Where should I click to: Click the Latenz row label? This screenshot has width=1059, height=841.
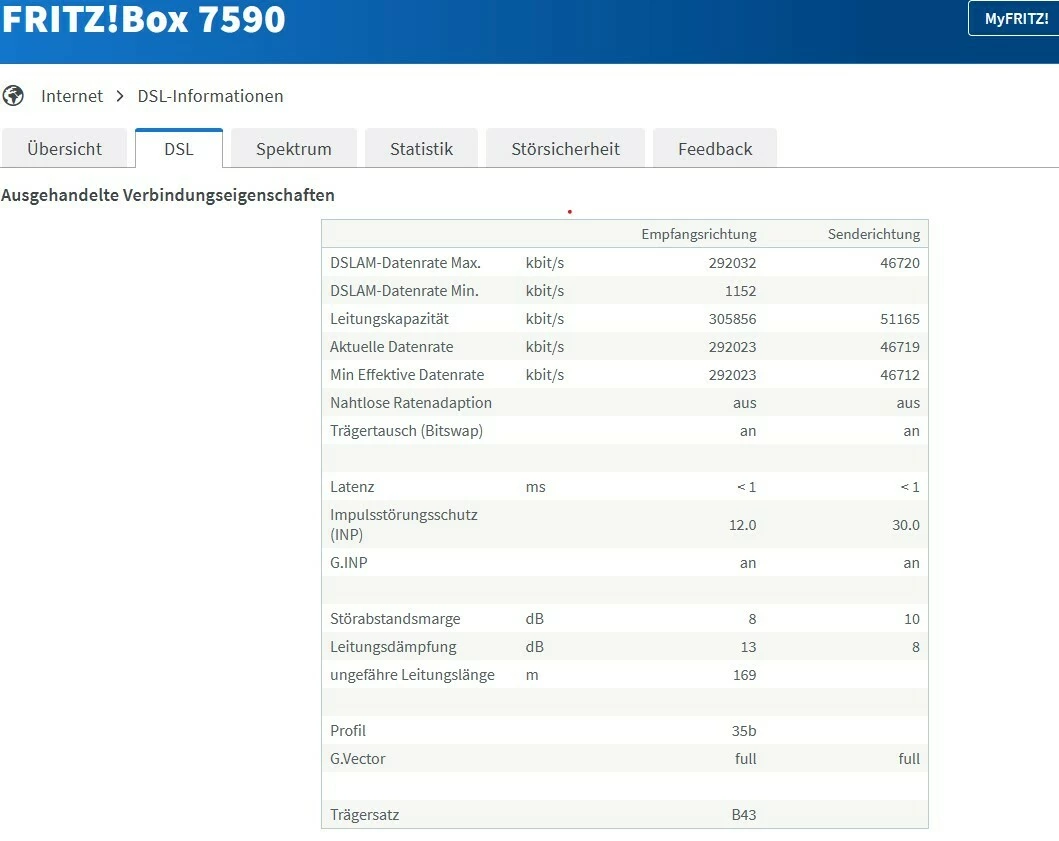point(352,487)
